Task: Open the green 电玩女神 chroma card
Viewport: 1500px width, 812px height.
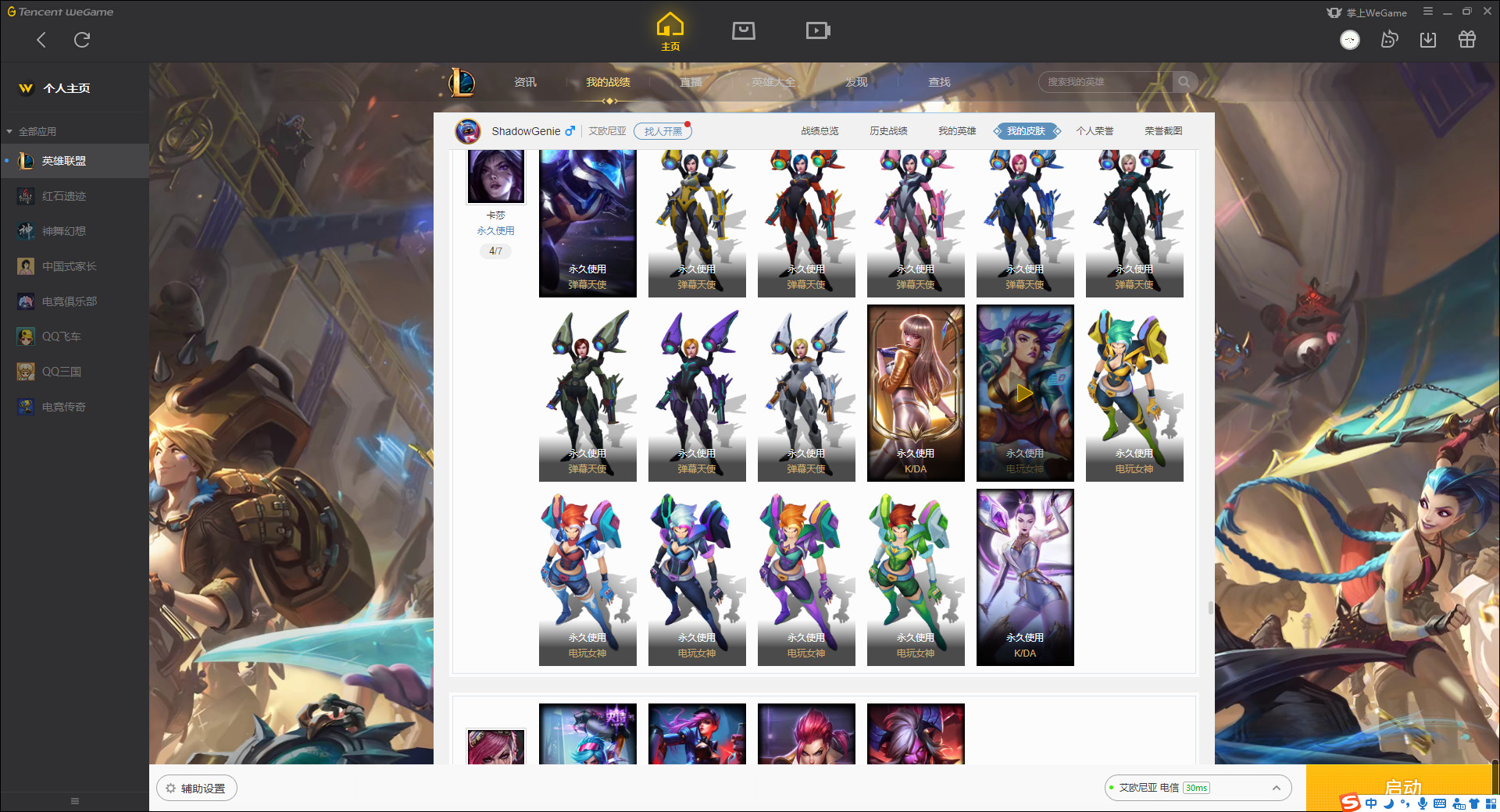Action: click(x=916, y=577)
